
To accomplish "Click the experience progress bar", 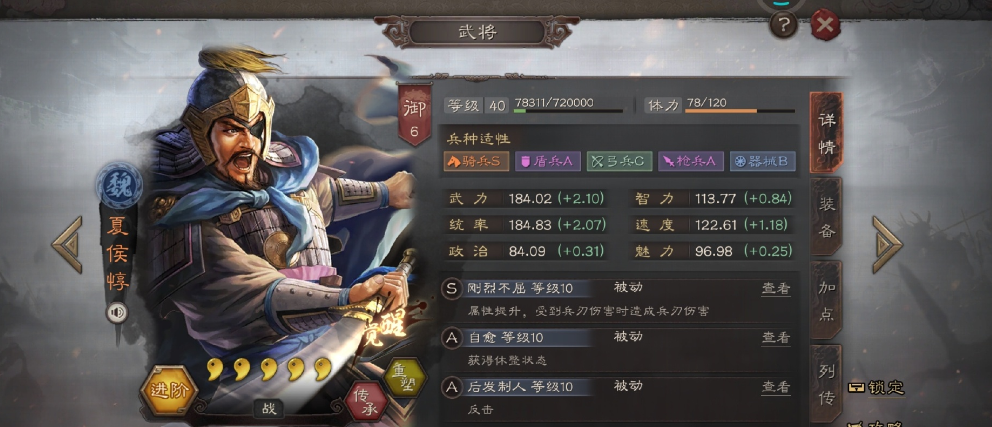I will tap(568, 111).
